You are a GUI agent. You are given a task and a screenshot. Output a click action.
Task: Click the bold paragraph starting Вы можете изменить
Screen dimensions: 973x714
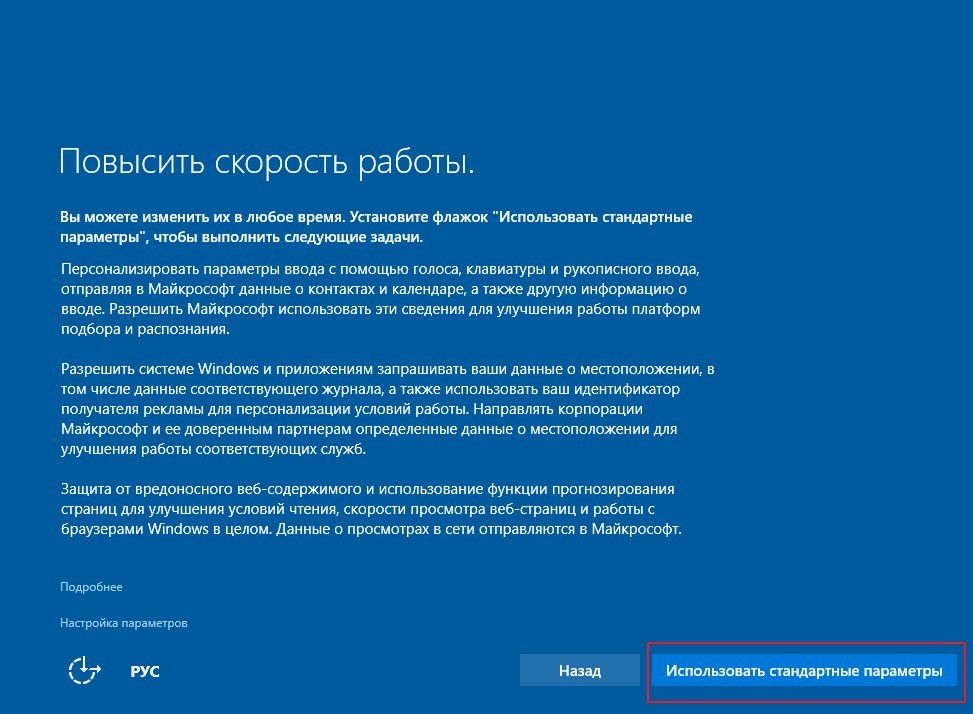(x=376, y=227)
